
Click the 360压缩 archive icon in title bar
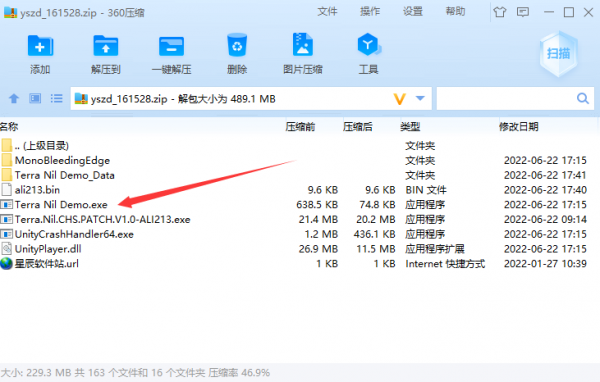tap(10, 12)
